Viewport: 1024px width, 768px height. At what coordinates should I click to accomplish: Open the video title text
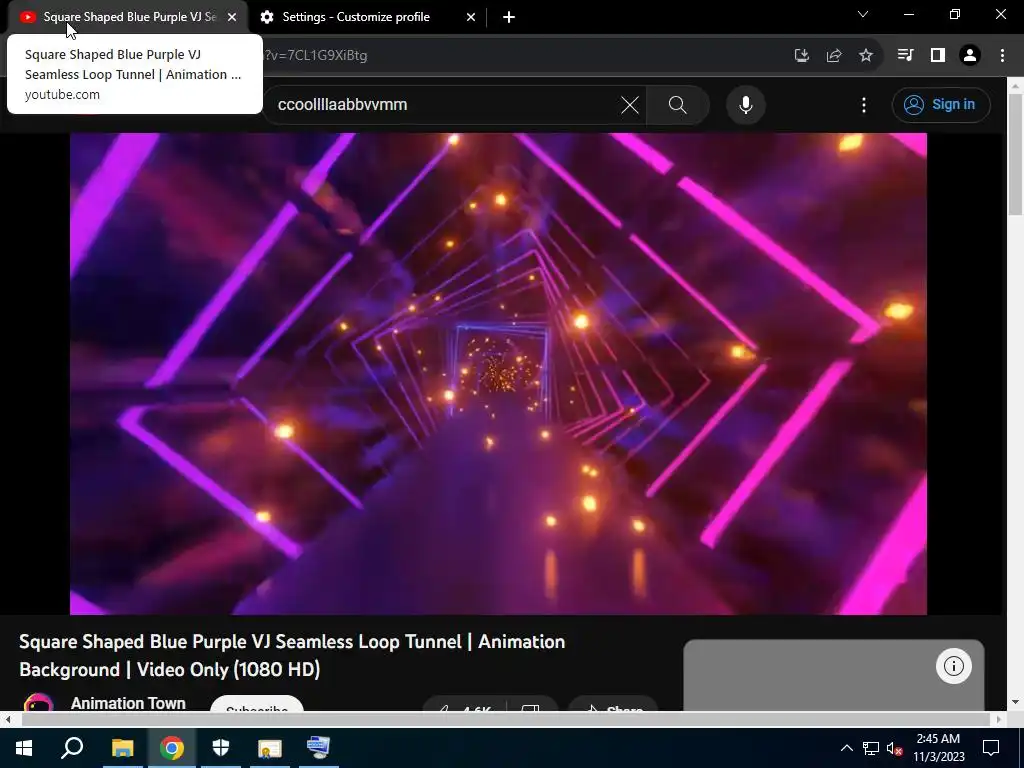[x=292, y=655]
